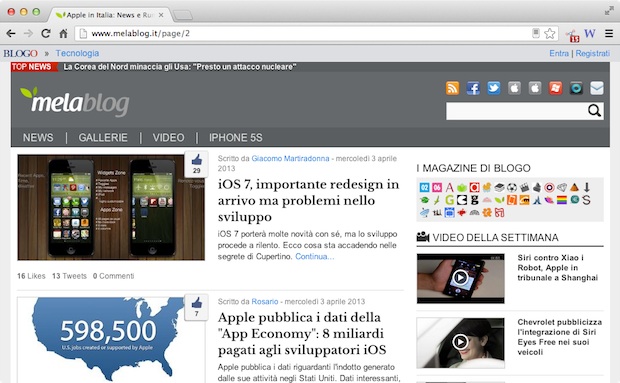Open the 598,500 US map image
620x383 pixels.
click(x=111, y=340)
